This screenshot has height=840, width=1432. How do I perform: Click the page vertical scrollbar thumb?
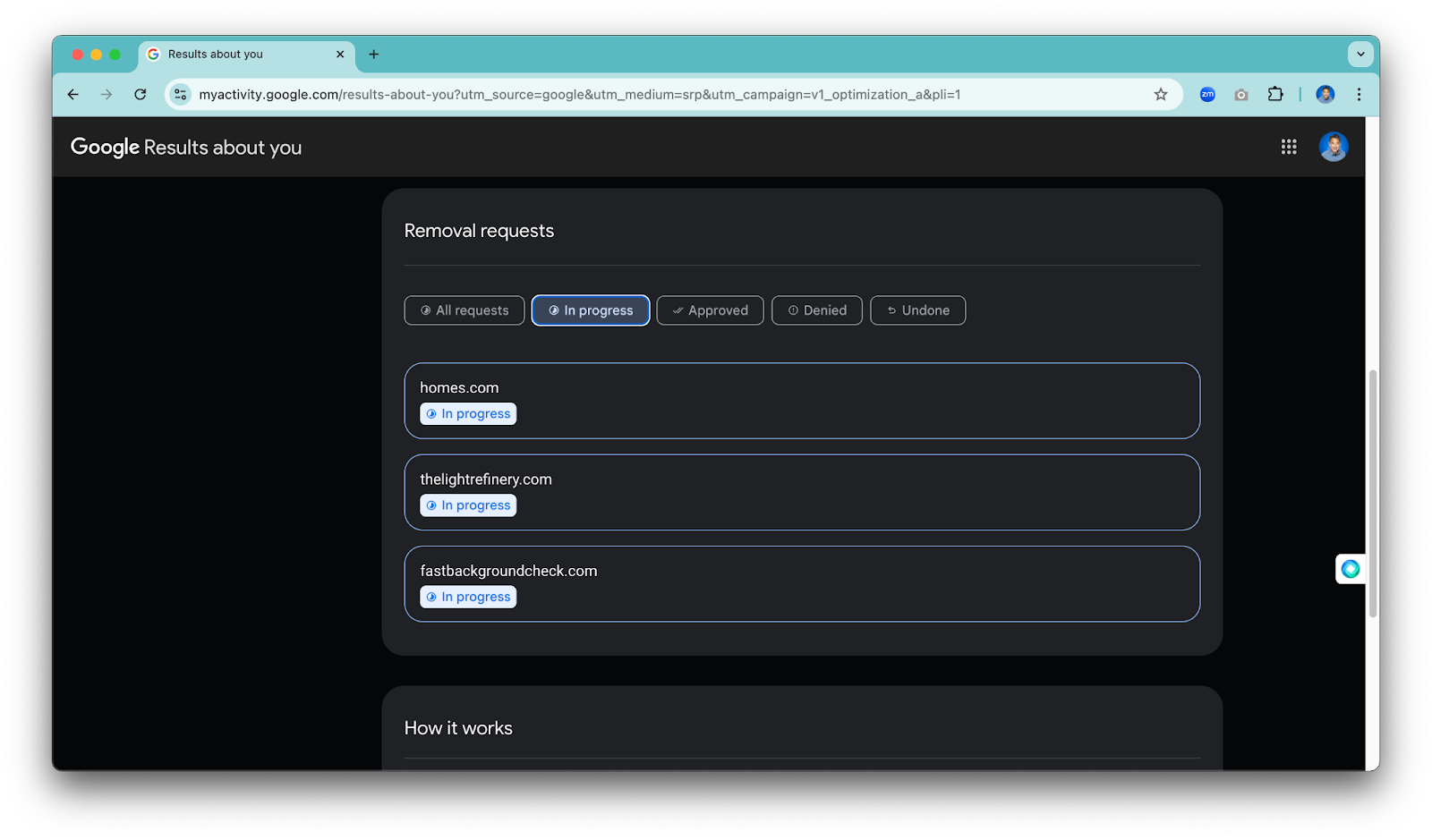(x=1372, y=494)
